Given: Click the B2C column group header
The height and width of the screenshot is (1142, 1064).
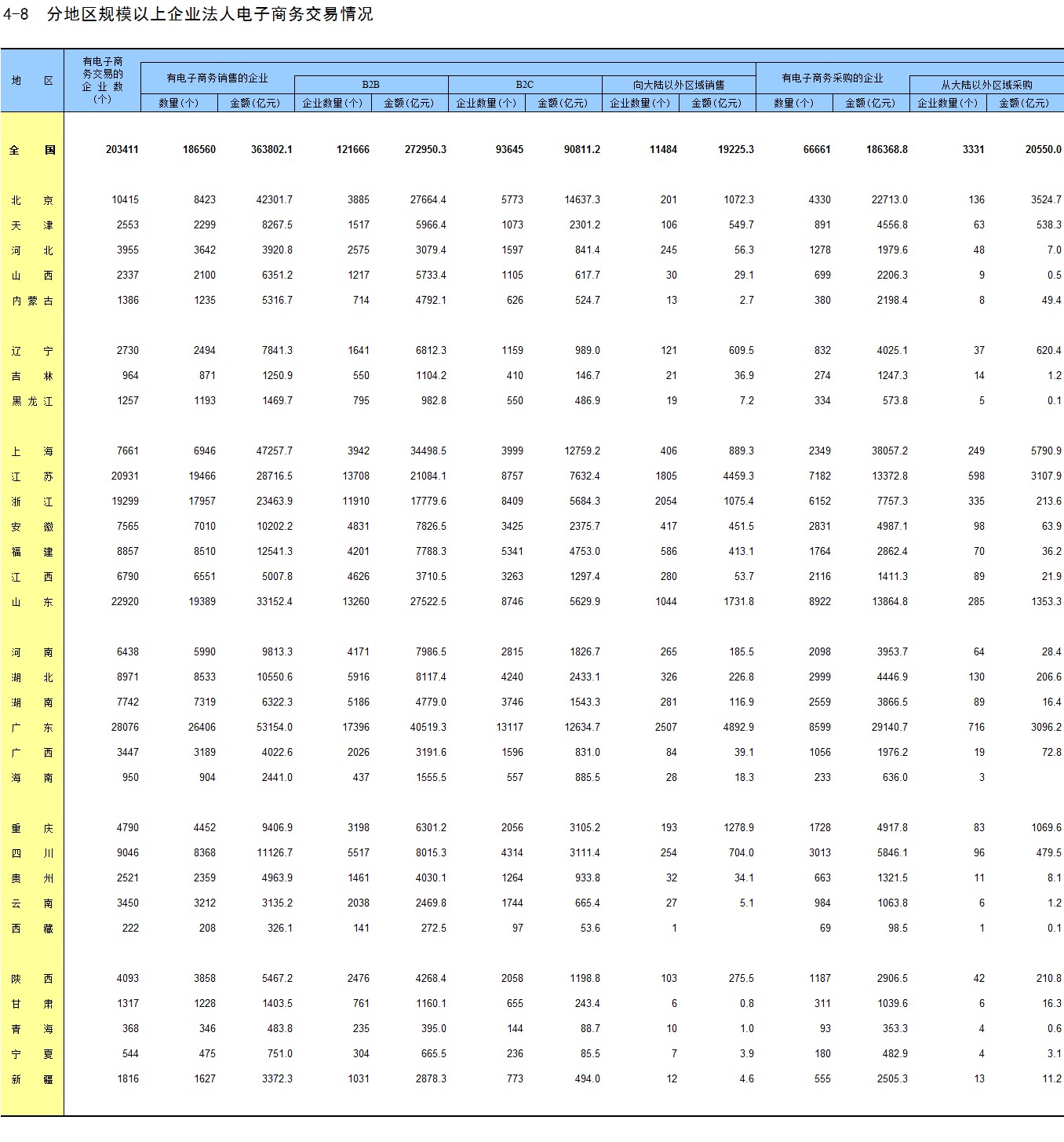Looking at the screenshot, I should [525, 85].
